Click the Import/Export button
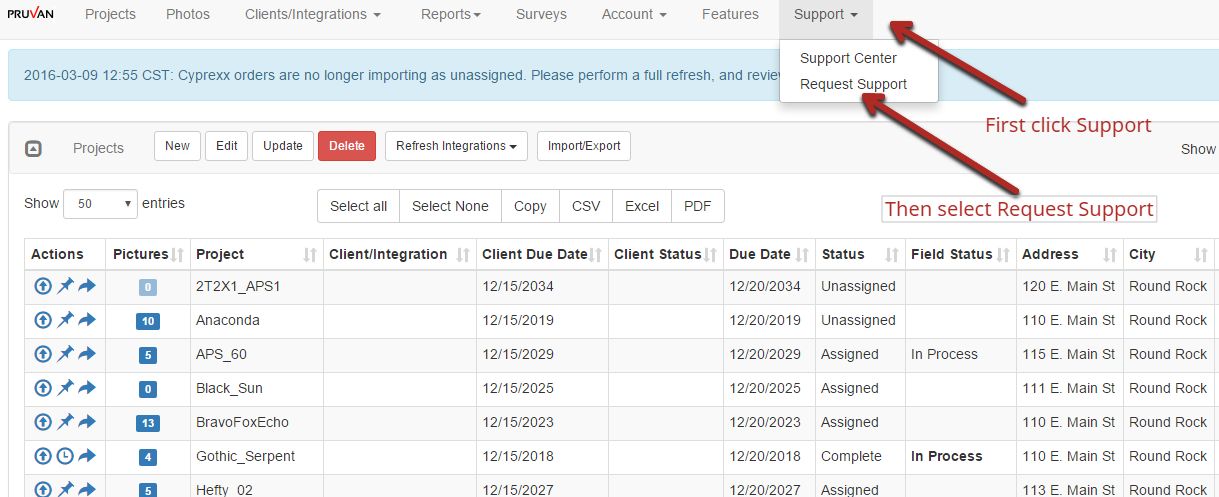The image size is (1219, 497). coord(584,146)
